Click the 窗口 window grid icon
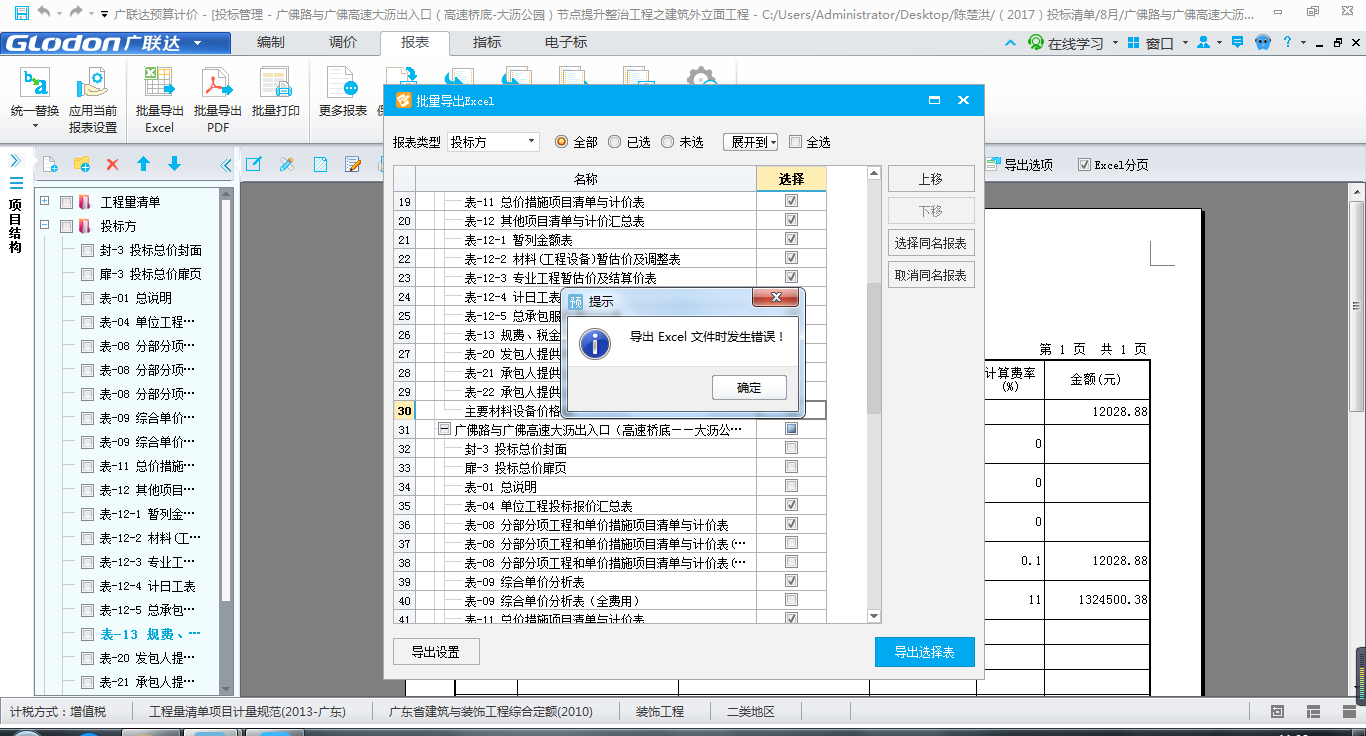Image resolution: width=1366 pixels, height=736 pixels. (1133, 43)
